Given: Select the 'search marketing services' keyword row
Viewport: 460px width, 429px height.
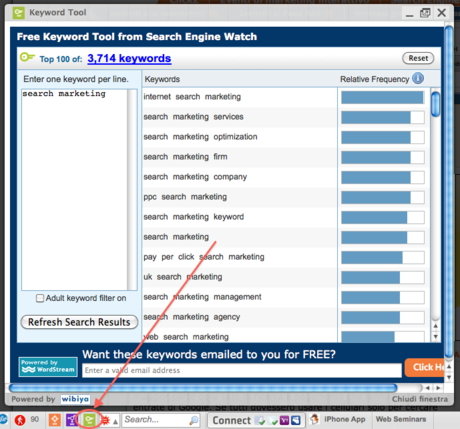Looking at the screenshot, I should pyautogui.click(x=240, y=117).
